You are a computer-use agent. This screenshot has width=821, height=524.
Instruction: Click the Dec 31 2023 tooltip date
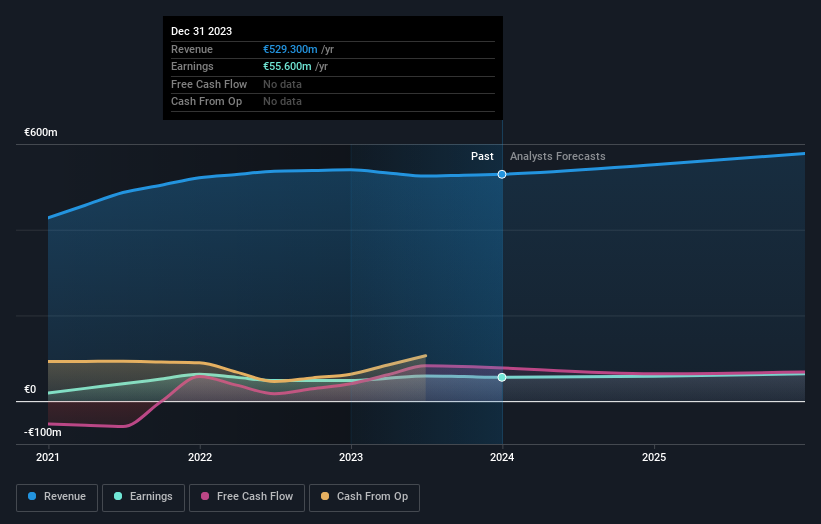202,31
